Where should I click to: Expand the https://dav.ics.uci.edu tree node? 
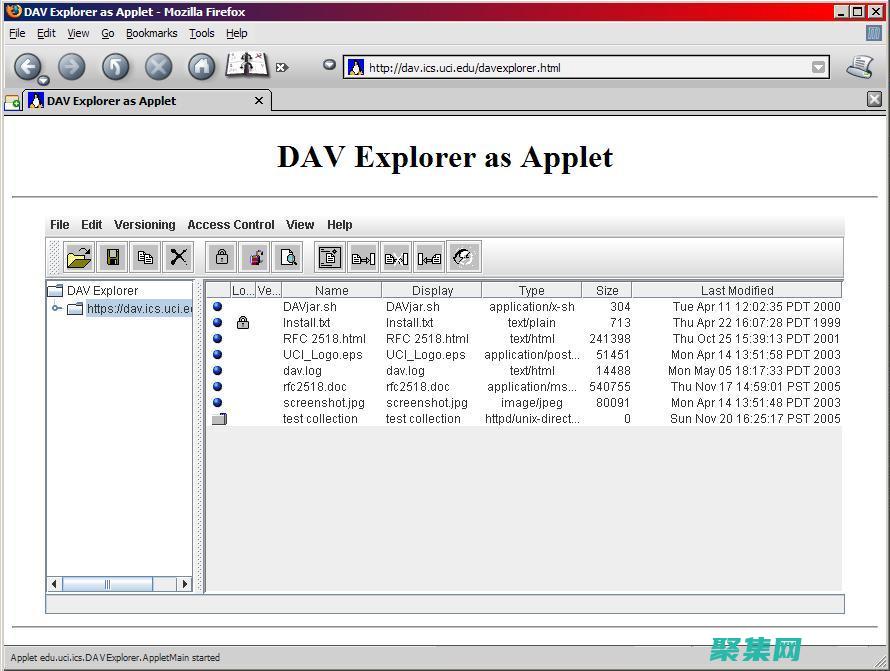pos(58,308)
